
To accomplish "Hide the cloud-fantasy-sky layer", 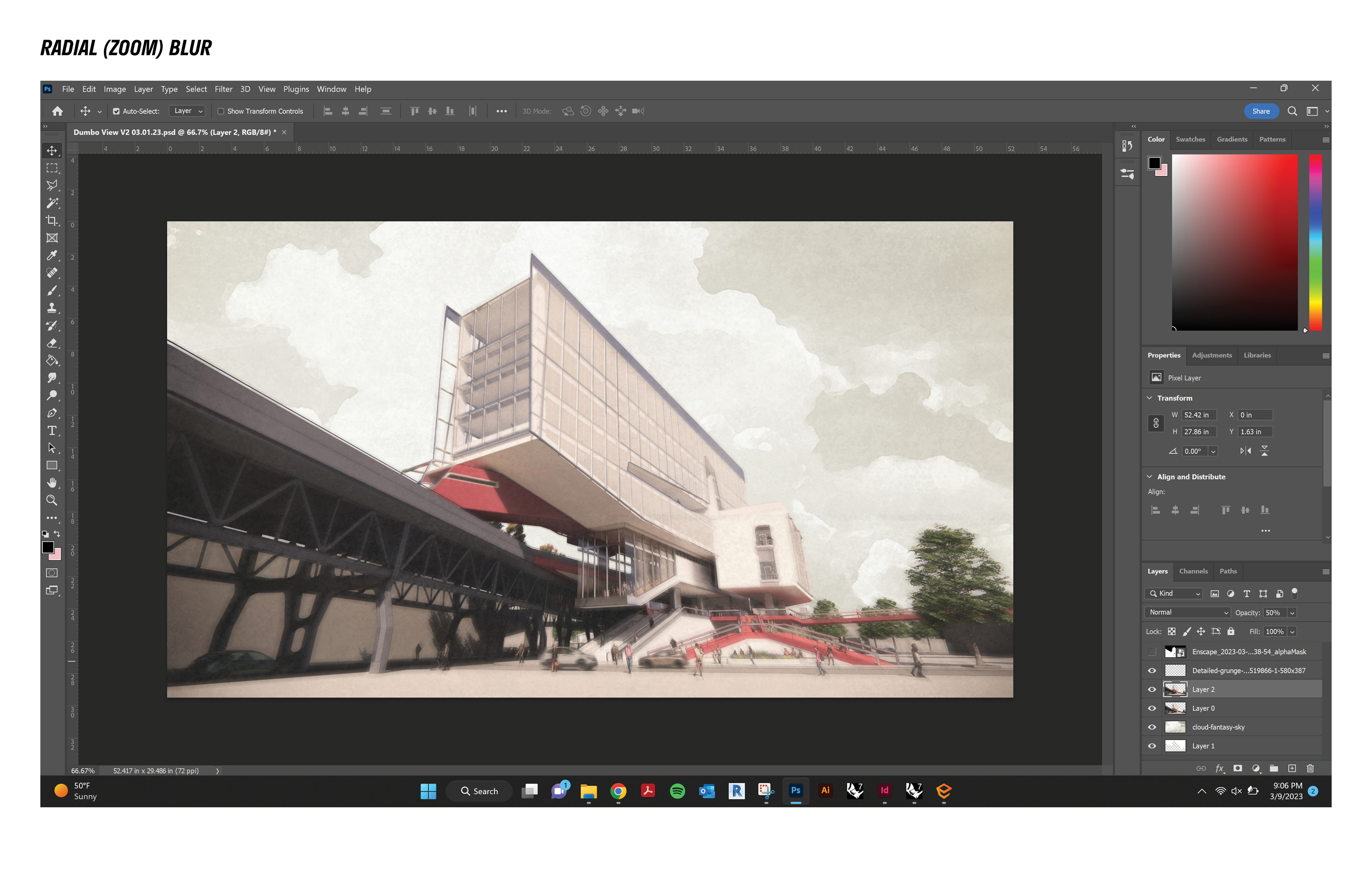I will pyautogui.click(x=1152, y=727).
